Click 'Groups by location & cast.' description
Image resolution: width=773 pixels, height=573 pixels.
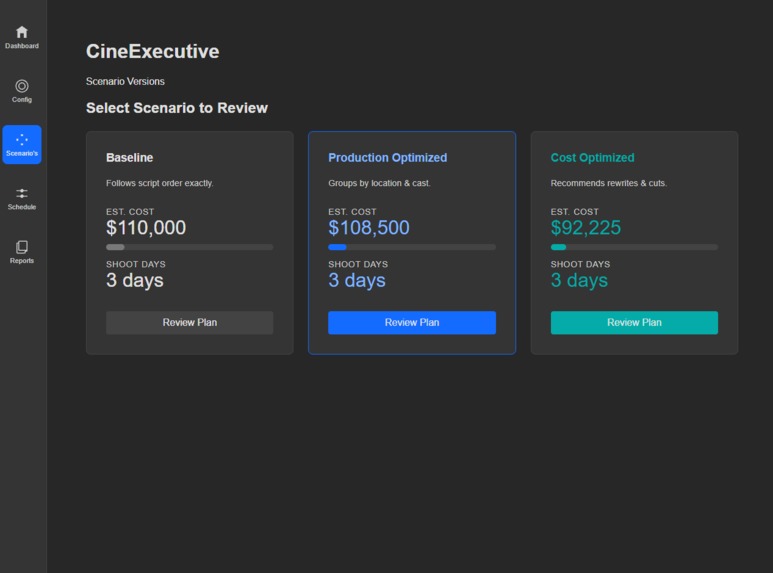[379, 183]
